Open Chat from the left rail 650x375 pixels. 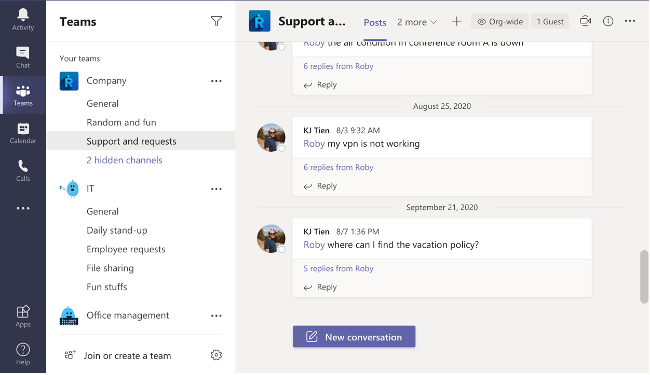point(23,57)
